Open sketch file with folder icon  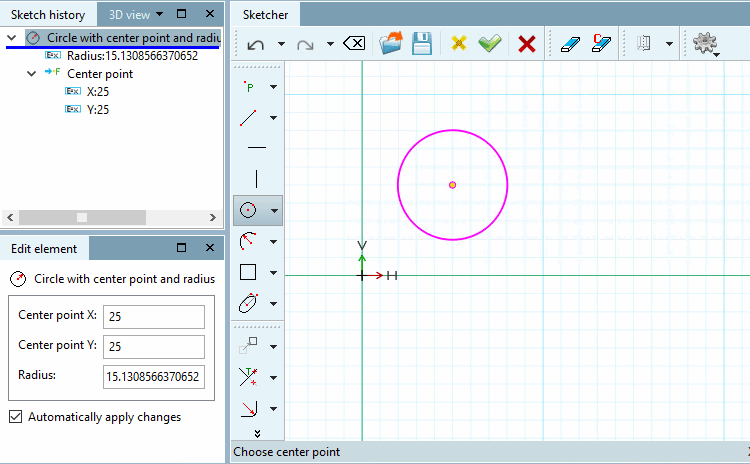pyautogui.click(x=391, y=43)
